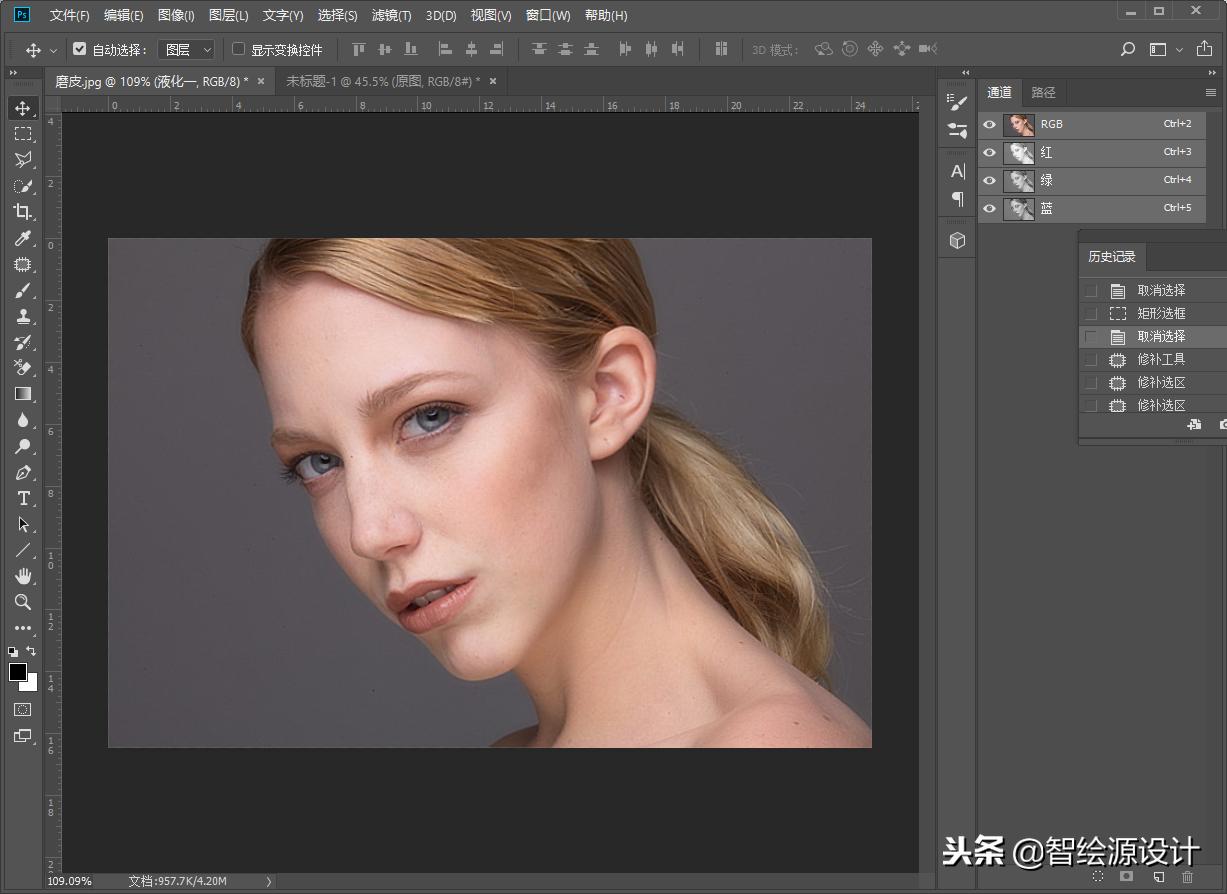Open the 图层 auto-select dropdown

[187, 49]
